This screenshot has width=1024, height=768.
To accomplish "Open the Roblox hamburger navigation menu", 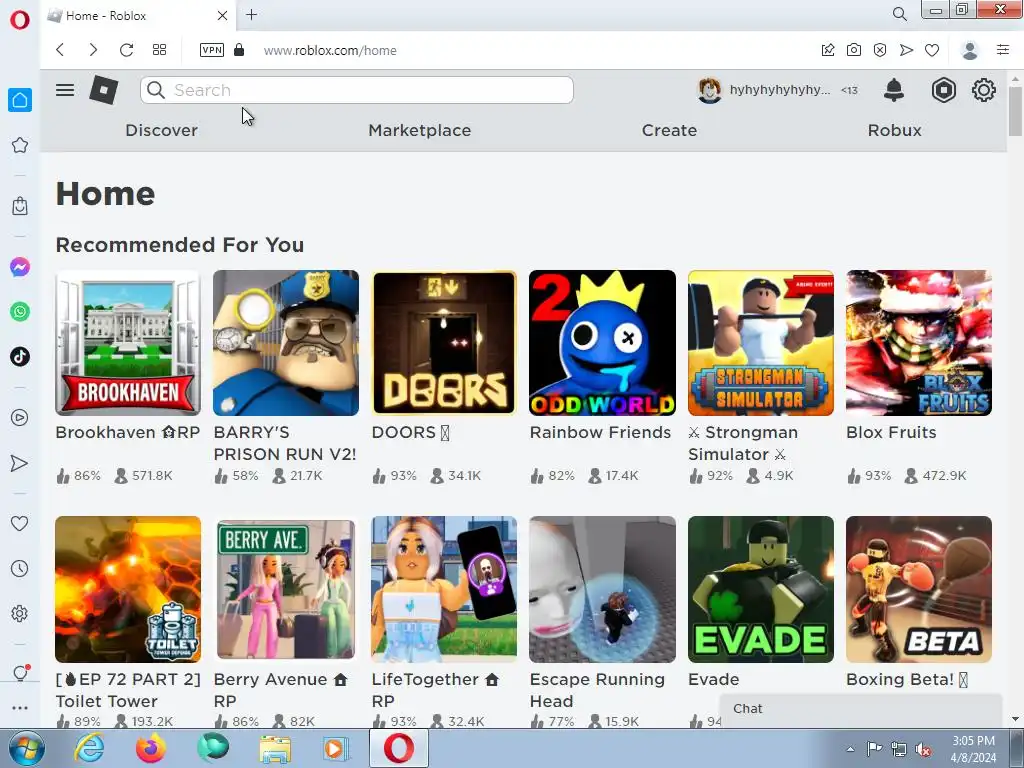I will 65,90.
